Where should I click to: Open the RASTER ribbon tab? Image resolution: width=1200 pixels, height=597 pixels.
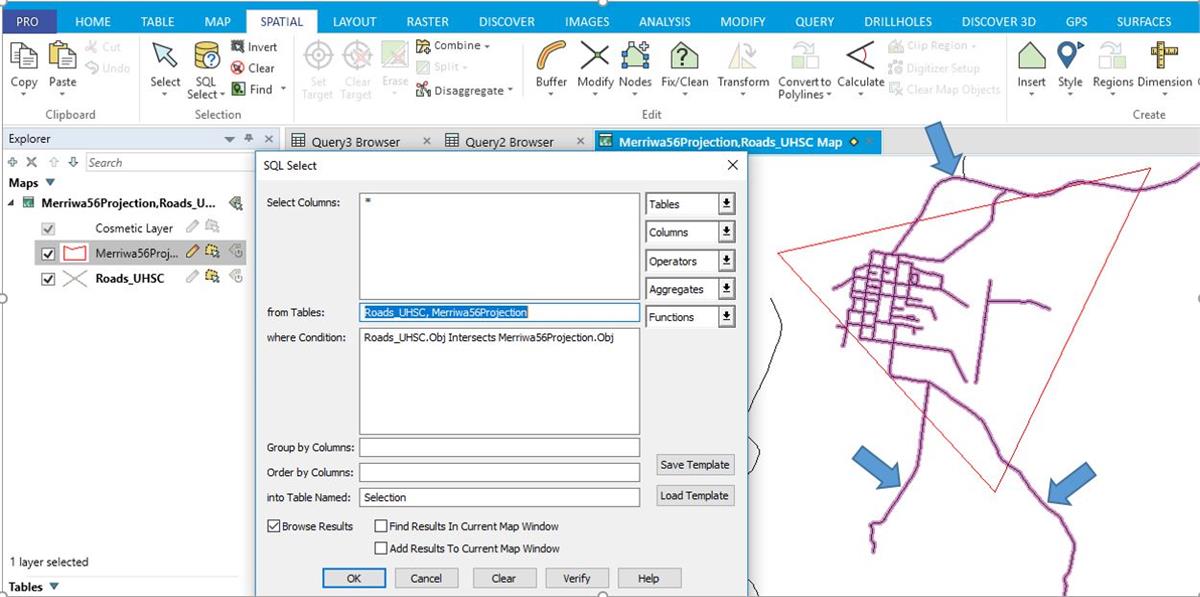pyautogui.click(x=428, y=21)
